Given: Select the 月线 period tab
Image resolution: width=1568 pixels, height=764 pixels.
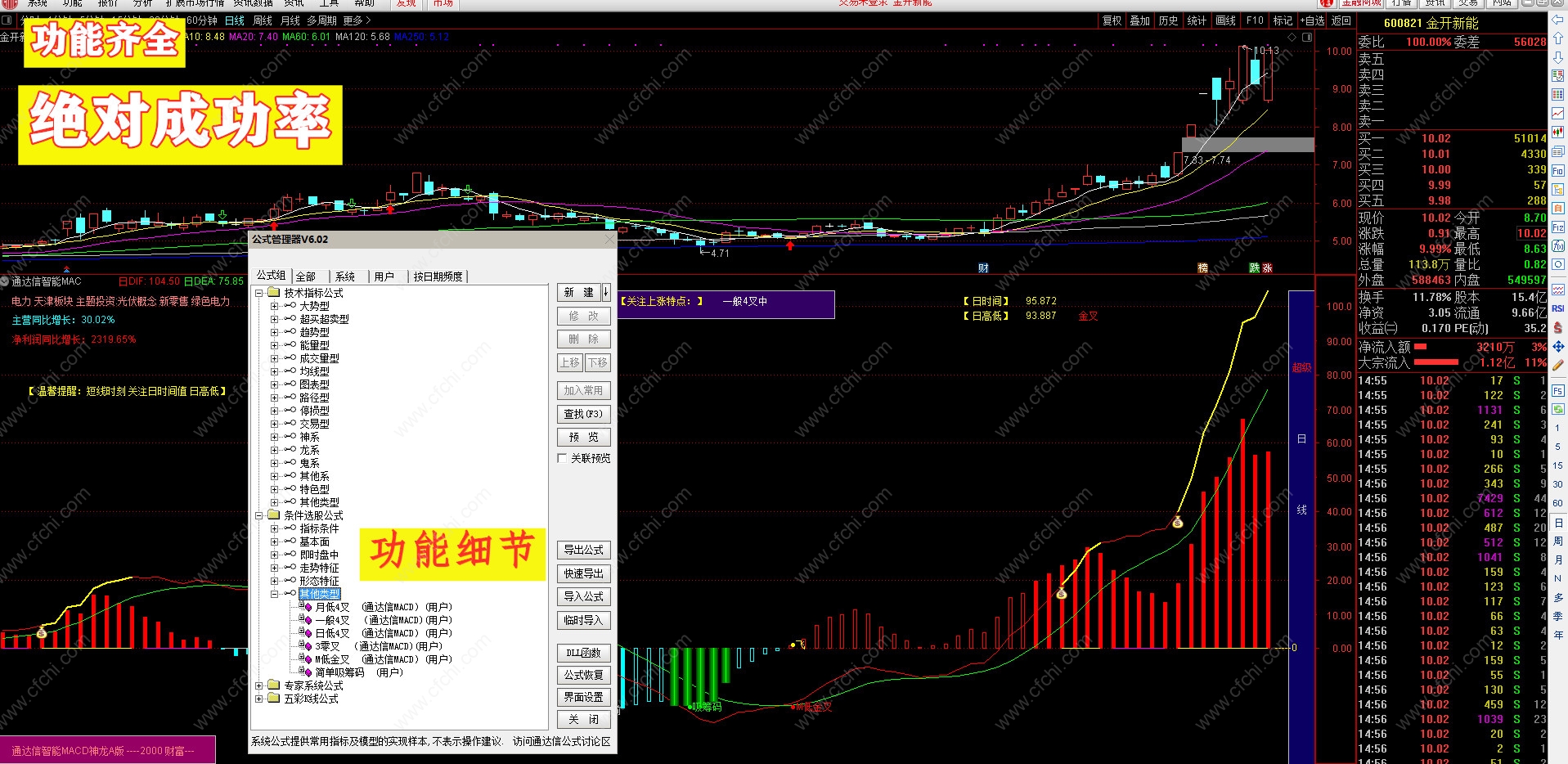Looking at the screenshot, I should coord(290,20).
